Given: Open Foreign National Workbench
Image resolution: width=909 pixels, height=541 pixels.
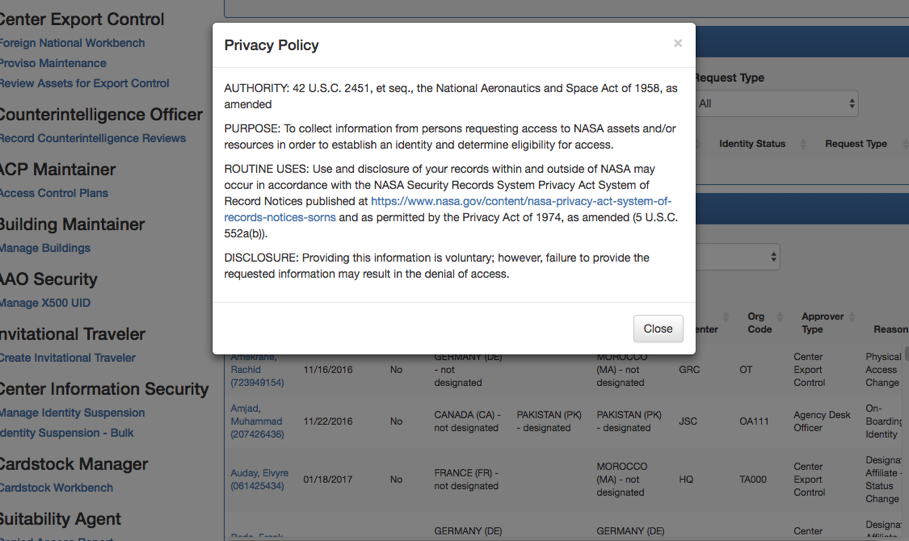Looking at the screenshot, I should point(72,43).
